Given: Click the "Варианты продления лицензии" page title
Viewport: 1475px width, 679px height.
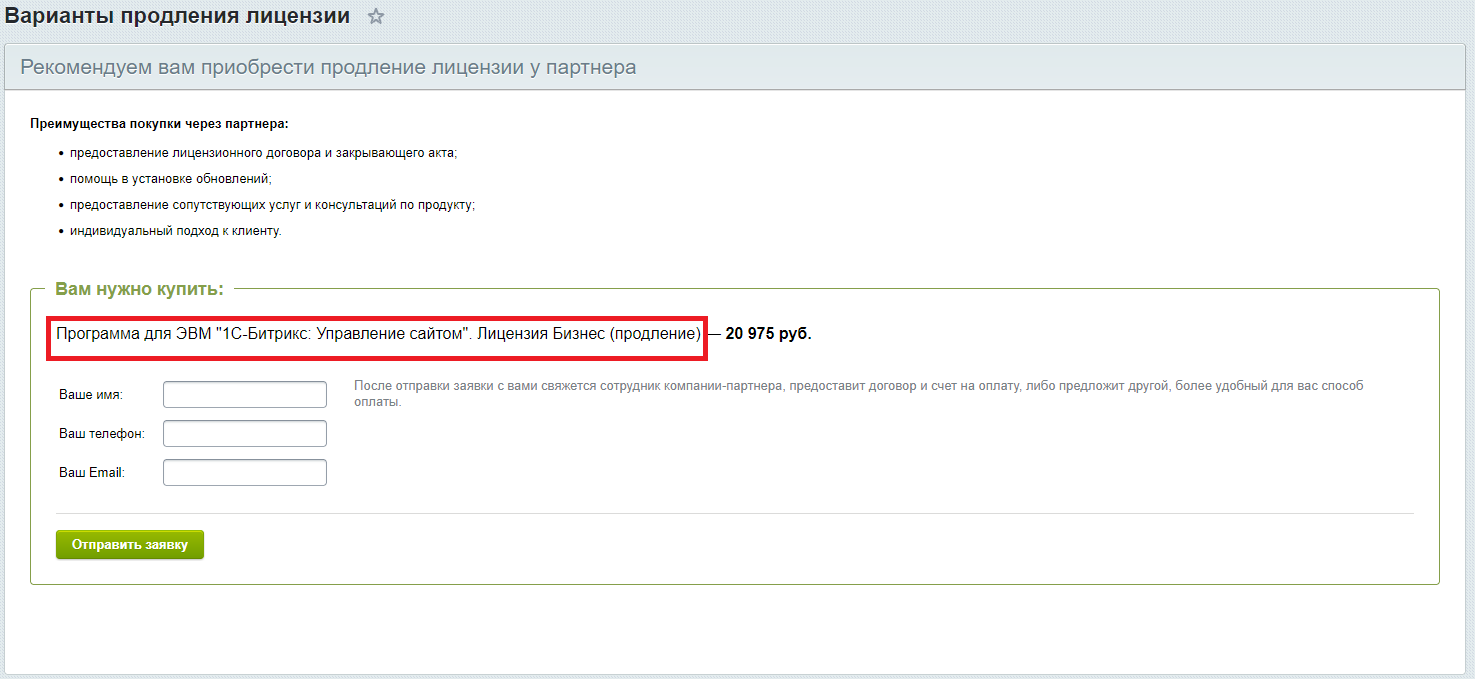Looking at the screenshot, I should coord(178,16).
